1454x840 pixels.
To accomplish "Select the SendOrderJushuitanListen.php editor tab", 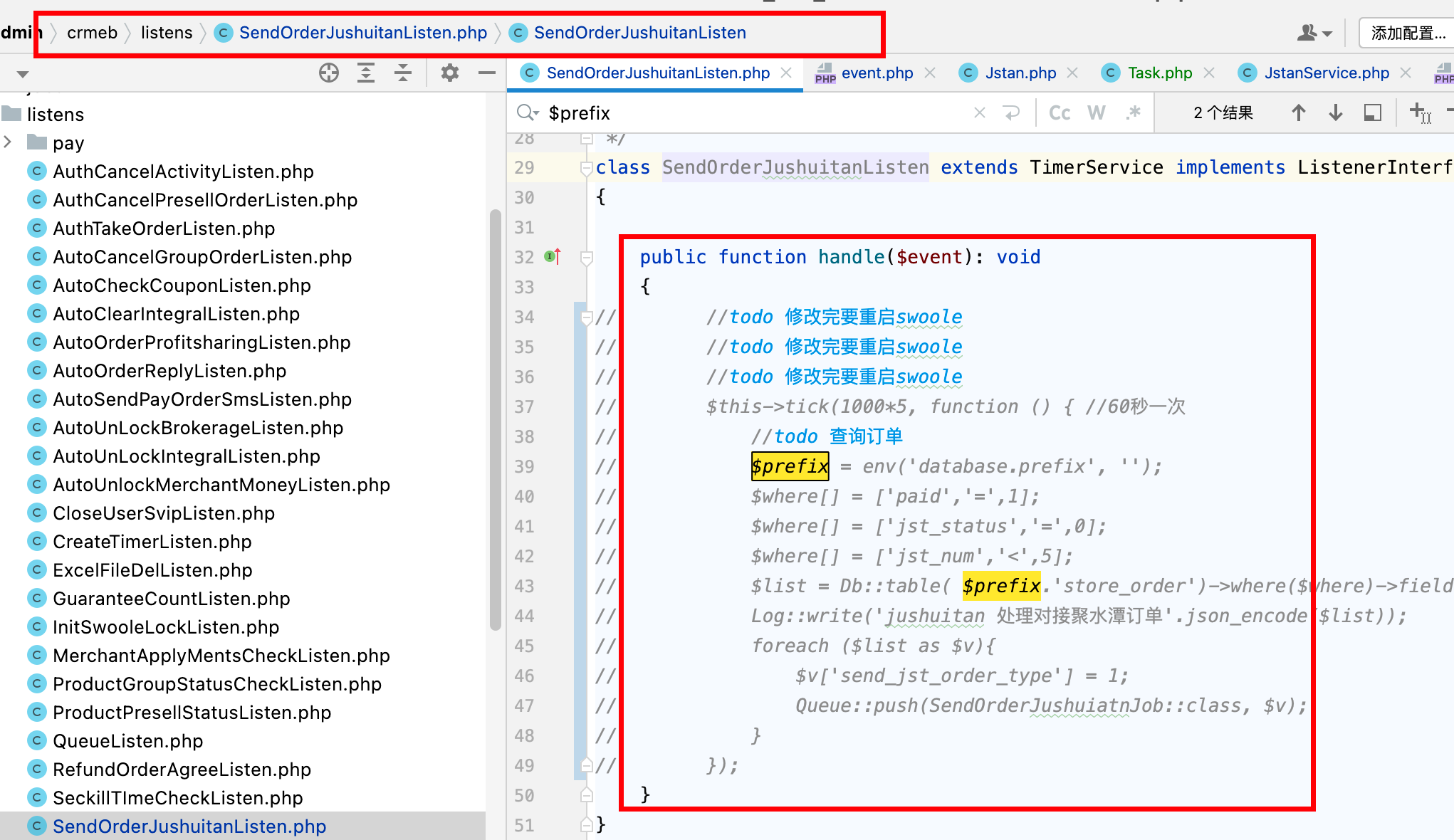I will click(657, 73).
